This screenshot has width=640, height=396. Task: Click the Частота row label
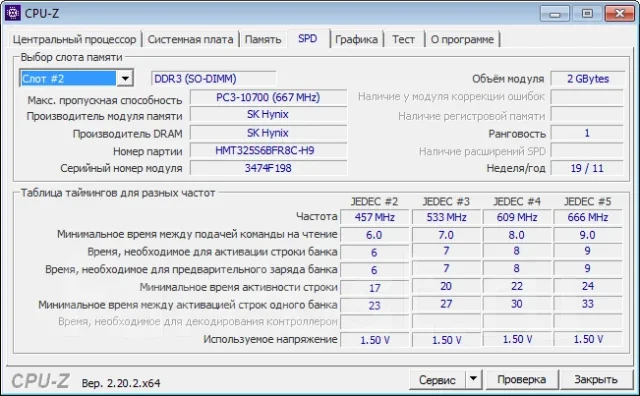pos(317,216)
